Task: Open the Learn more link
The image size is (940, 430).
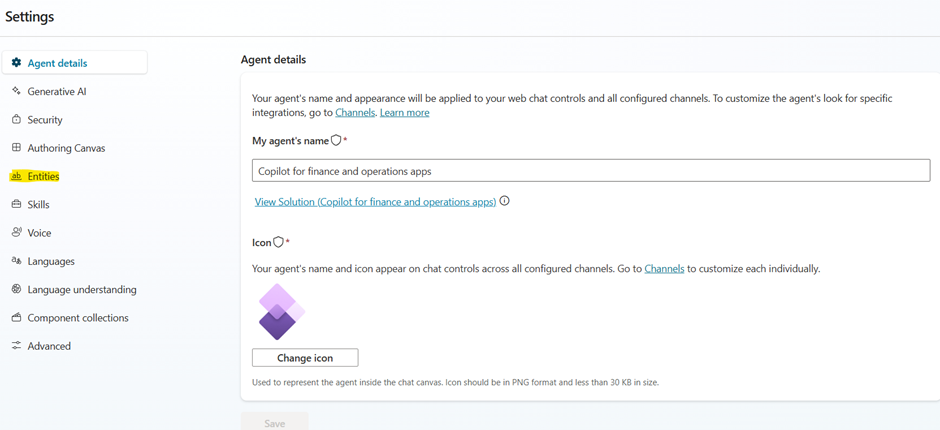Action: pos(405,112)
